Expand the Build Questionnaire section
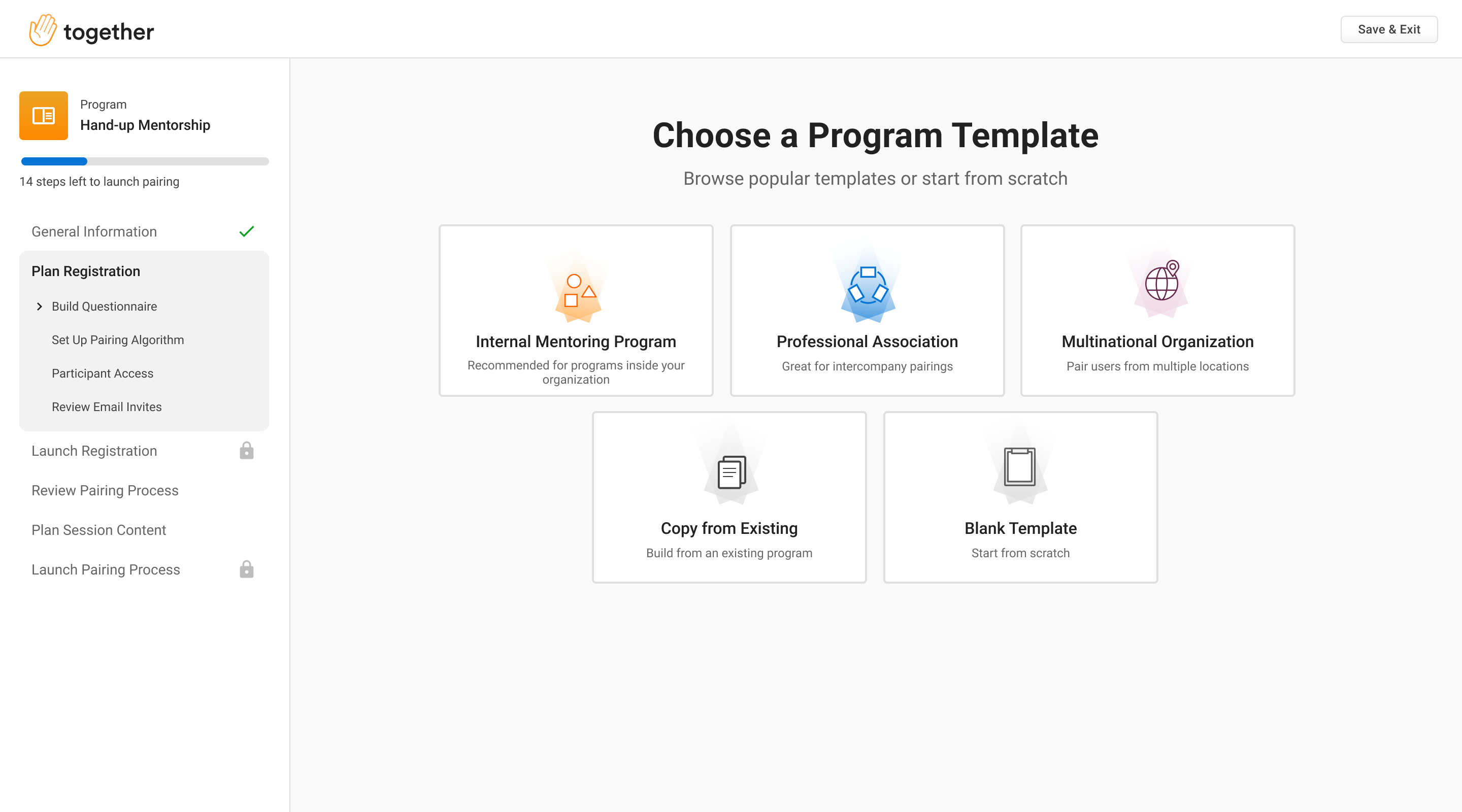1462x812 pixels. click(104, 307)
